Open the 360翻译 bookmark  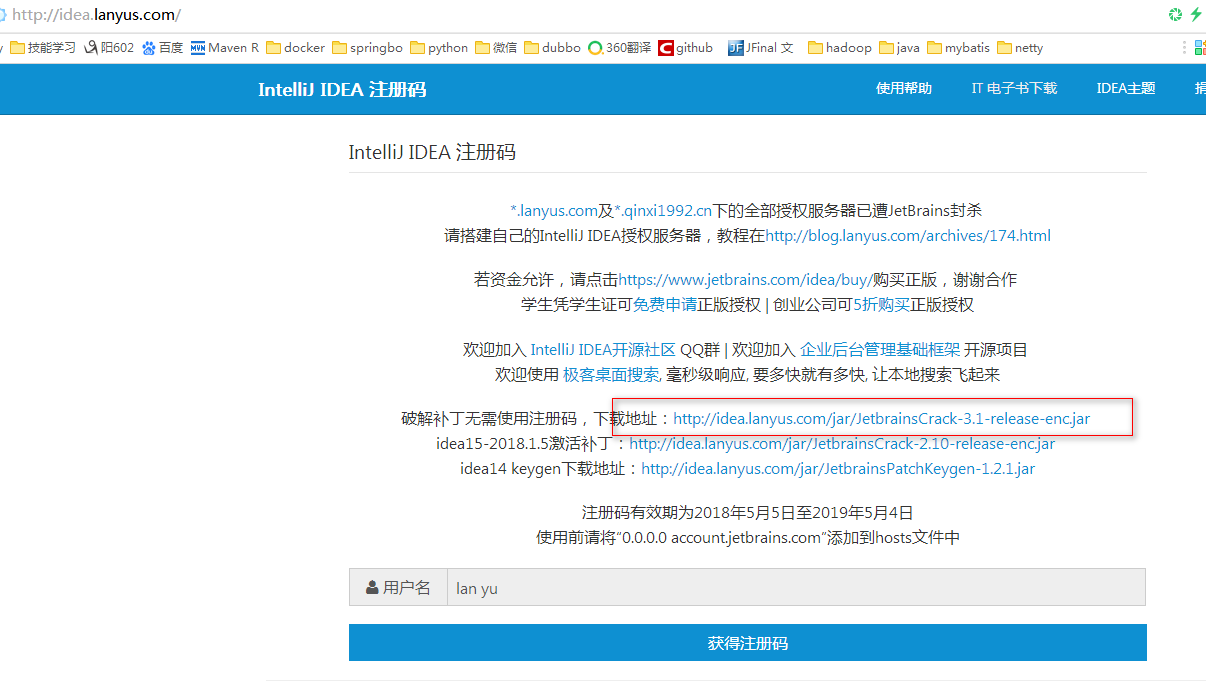click(x=619, y=47)
